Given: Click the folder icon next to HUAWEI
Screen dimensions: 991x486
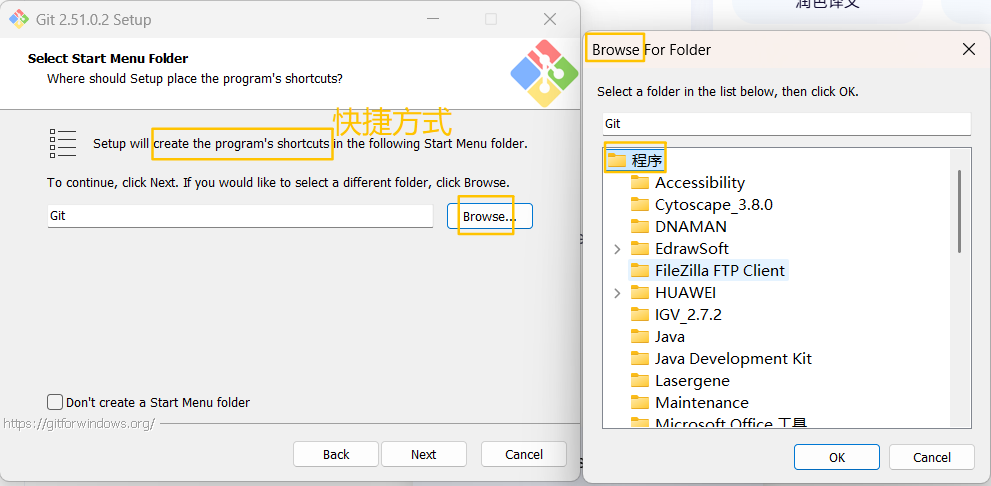Looking at the screenshot, I should point(640,293).
